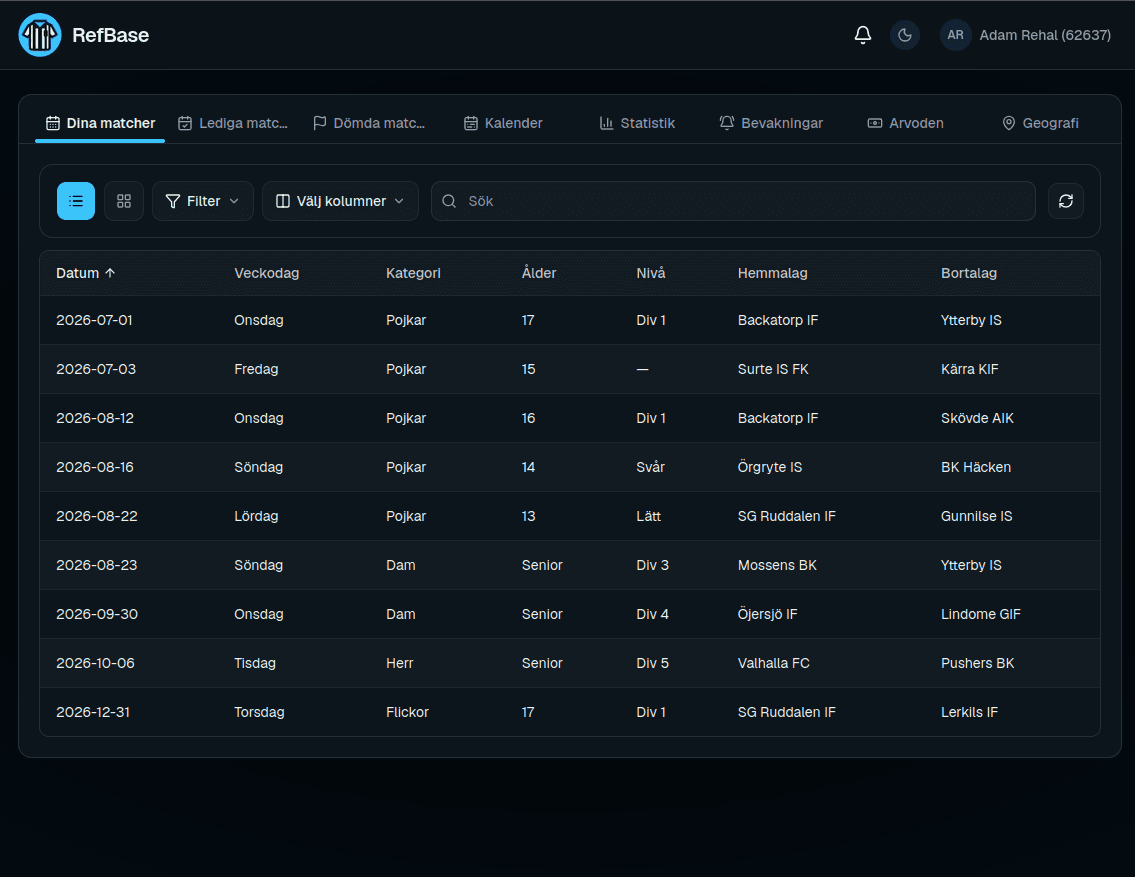Viewport: 1135px width, 877px height.
Task: Switch to grid view layout
Action: (124, 201)
